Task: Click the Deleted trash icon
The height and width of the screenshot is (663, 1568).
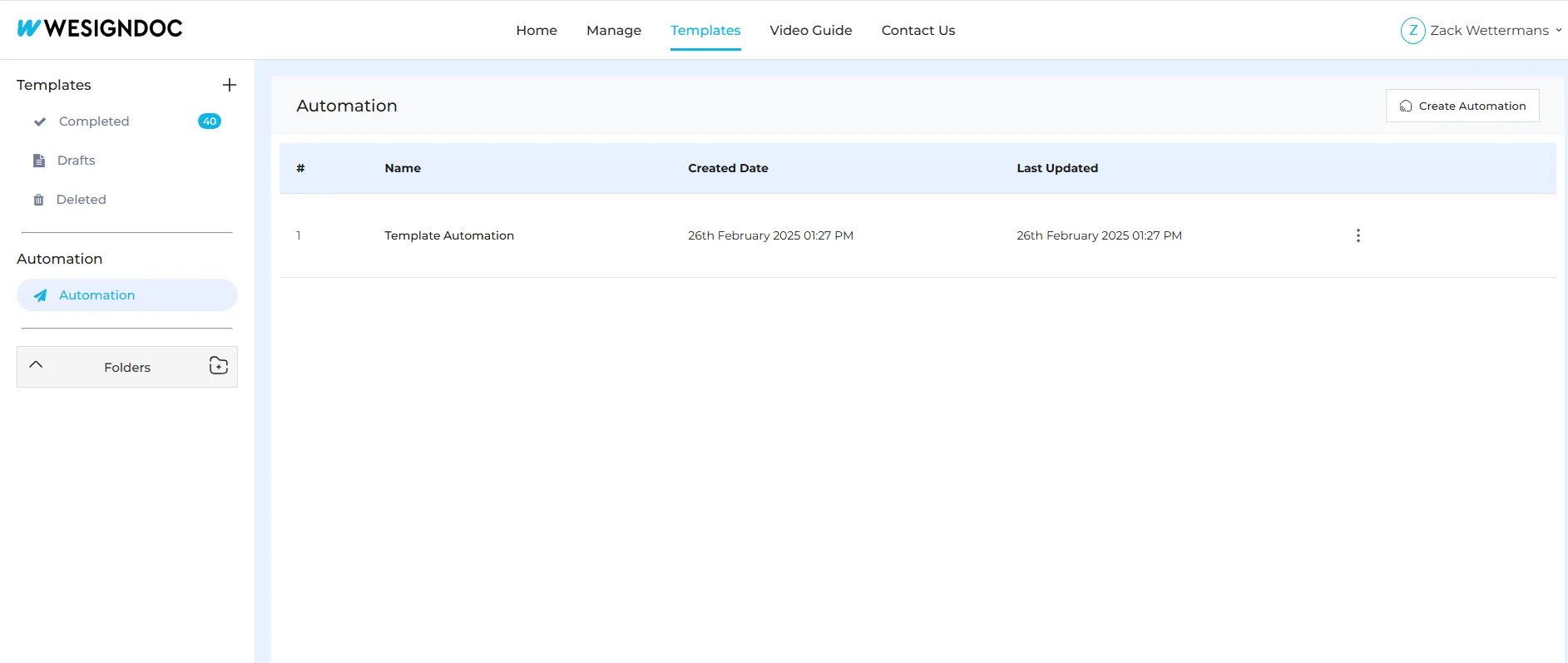Action: tap(38, 200)
